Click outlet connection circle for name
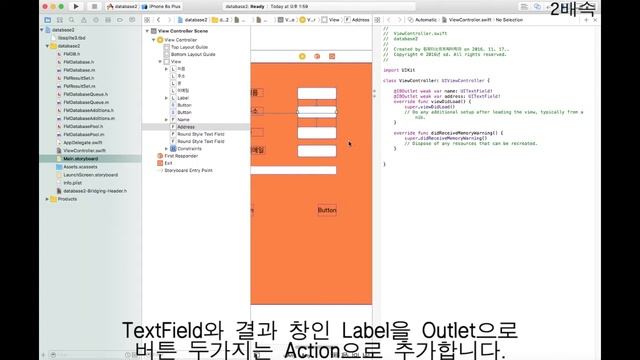 coord(374,91)
